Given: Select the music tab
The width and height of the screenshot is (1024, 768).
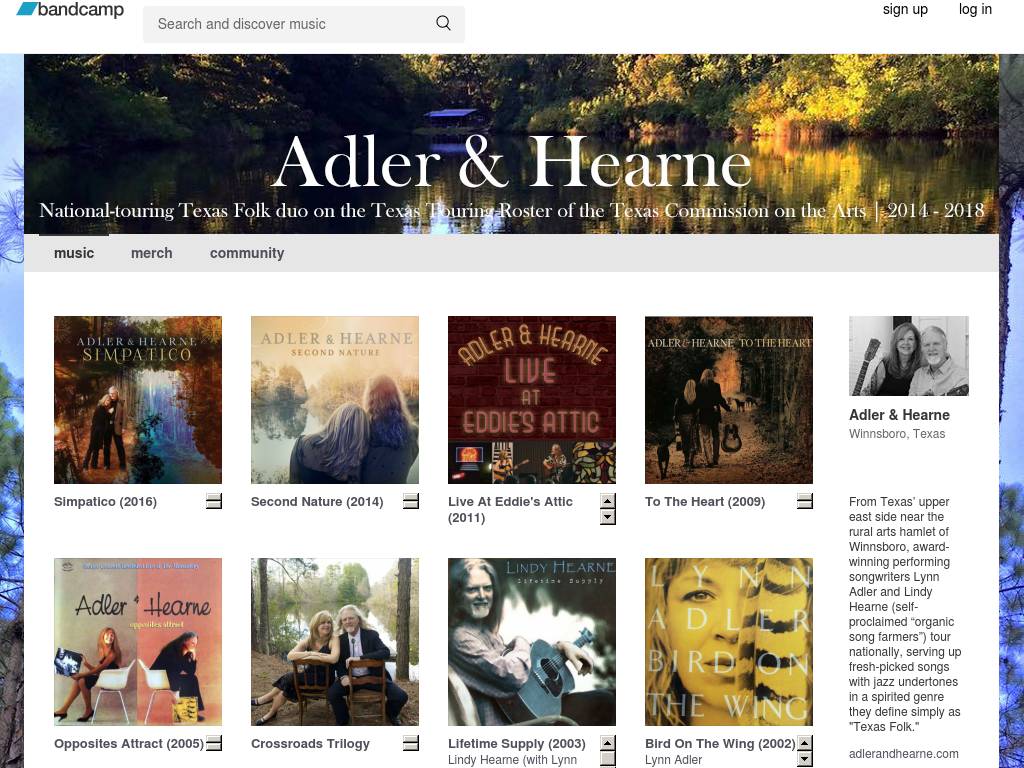Looking at the screenshot, I should (74, 253).
